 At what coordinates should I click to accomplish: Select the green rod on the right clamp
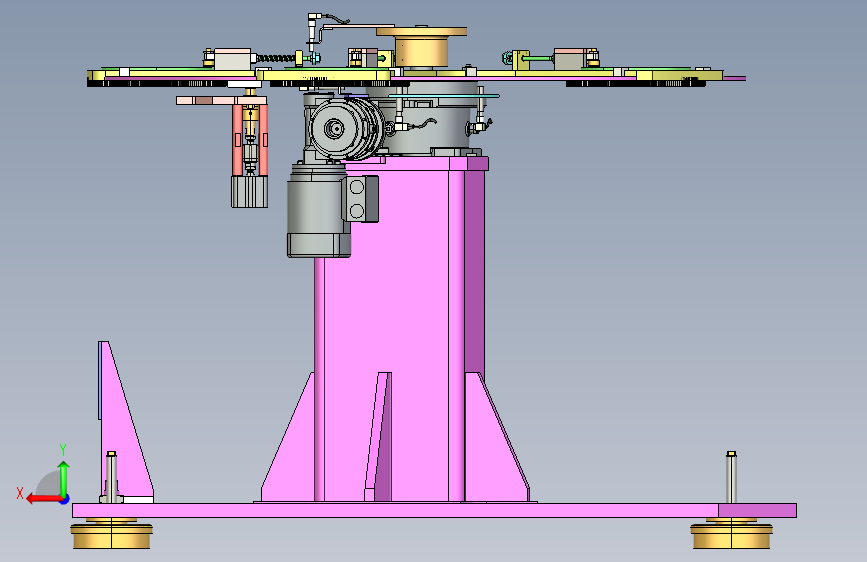(x=537, y=58)
